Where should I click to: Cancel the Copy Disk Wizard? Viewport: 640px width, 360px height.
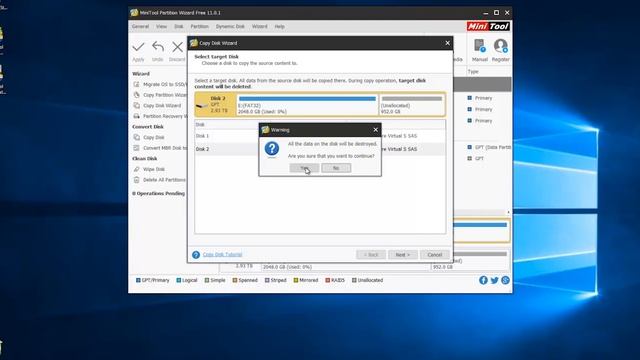pos(435,255)
